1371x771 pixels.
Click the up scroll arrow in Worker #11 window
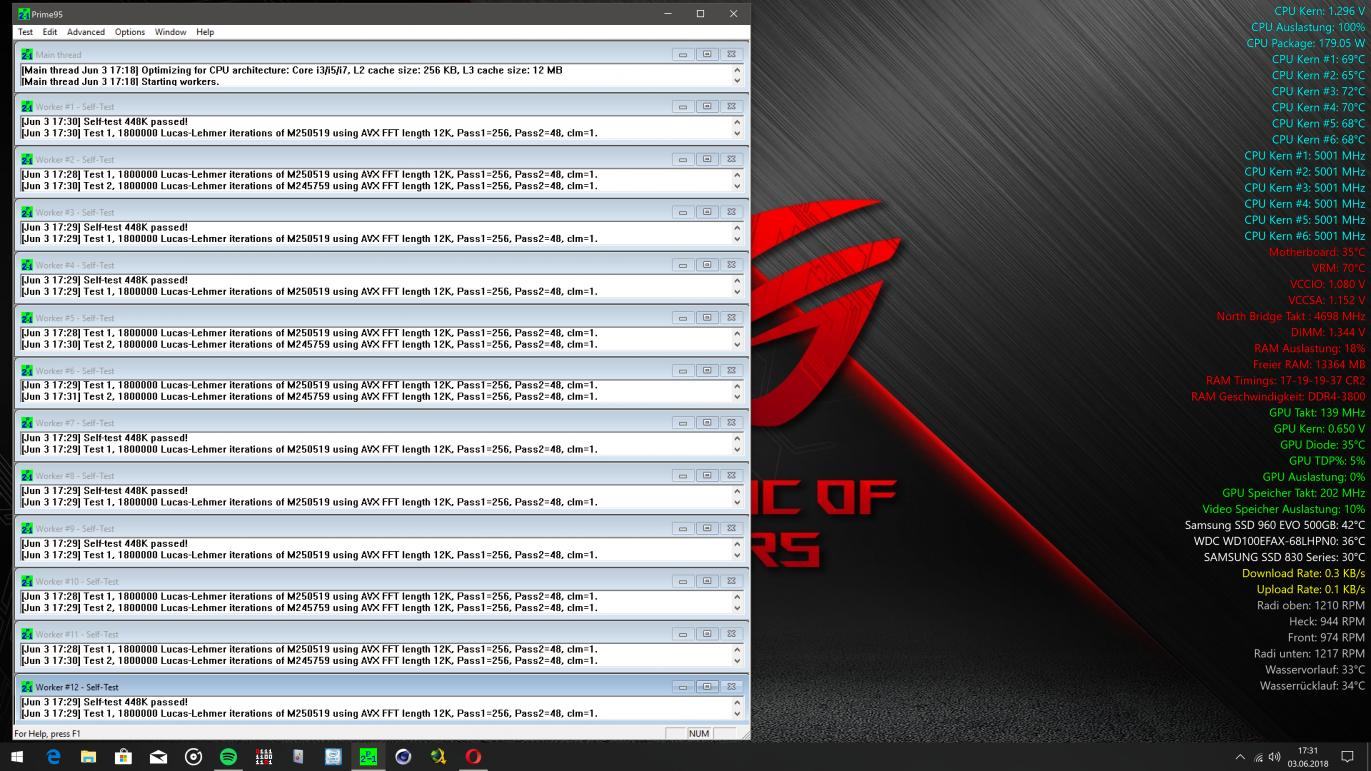tap(737, 649)
